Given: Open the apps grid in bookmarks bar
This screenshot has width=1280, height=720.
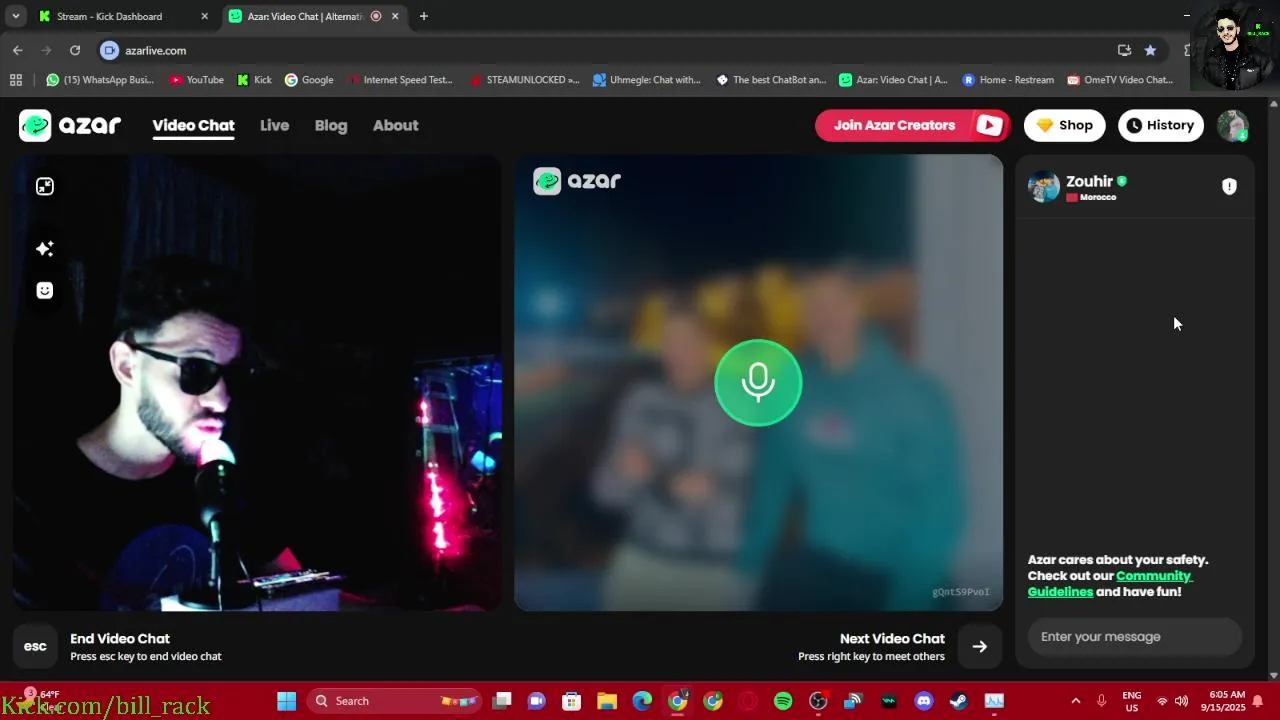Looking at the screenshot, I should pyautogui.click(x=15, y=80).
